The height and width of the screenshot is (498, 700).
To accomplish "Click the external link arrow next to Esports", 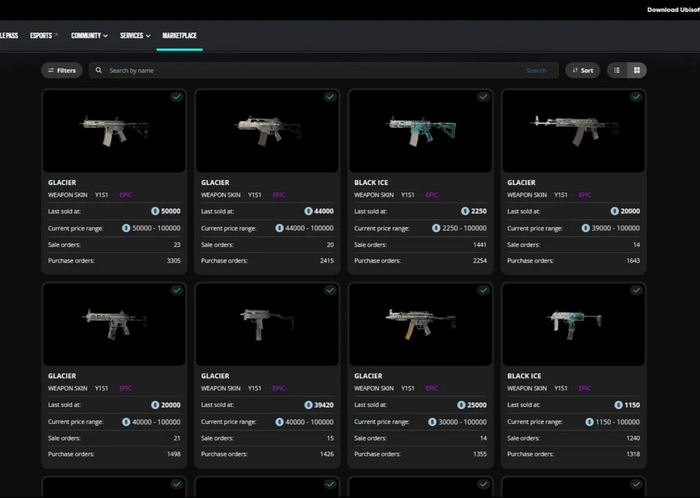I will pyautogui.click(x=56, y=35).
